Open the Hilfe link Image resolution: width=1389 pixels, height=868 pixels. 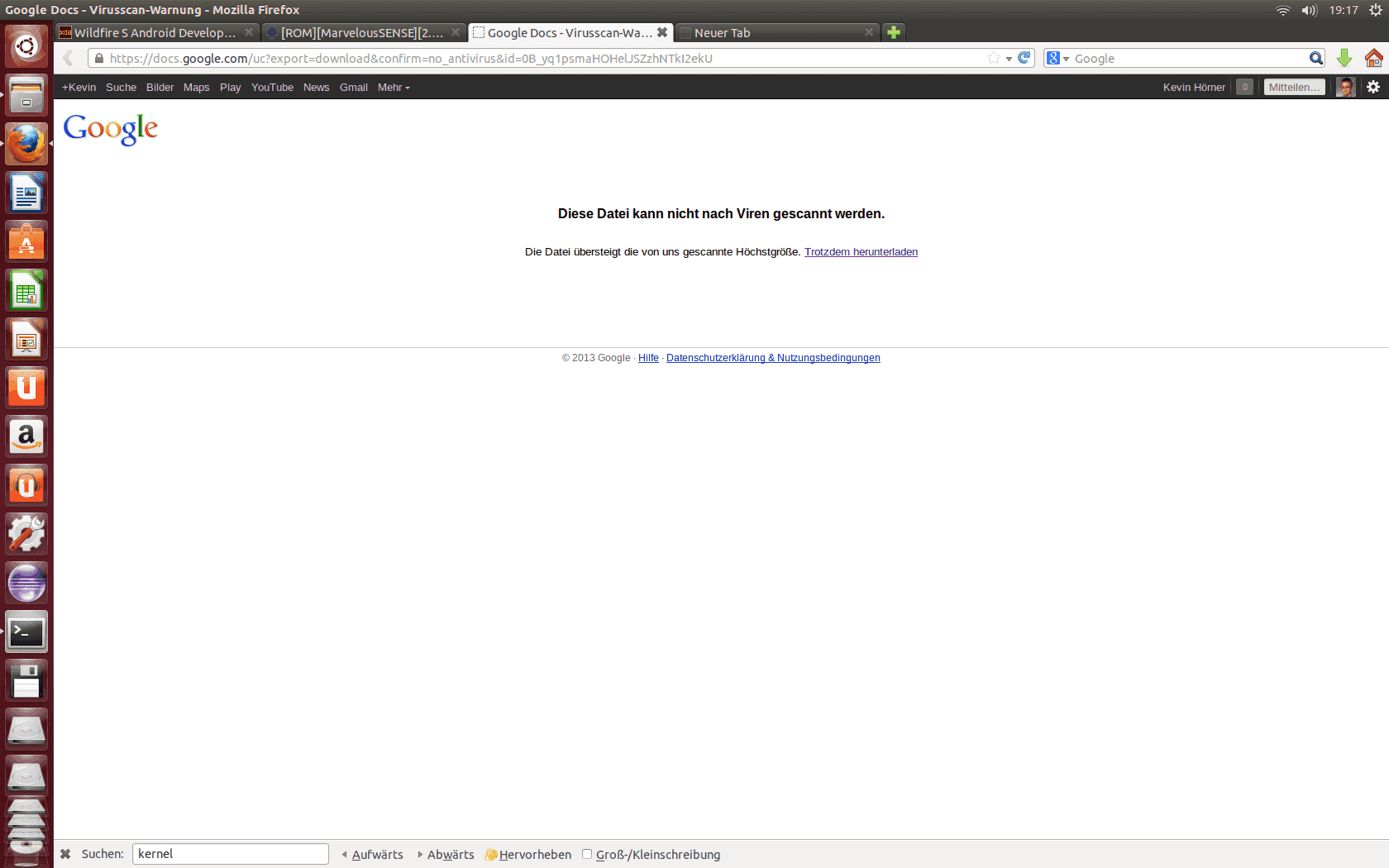click(648, 358)
